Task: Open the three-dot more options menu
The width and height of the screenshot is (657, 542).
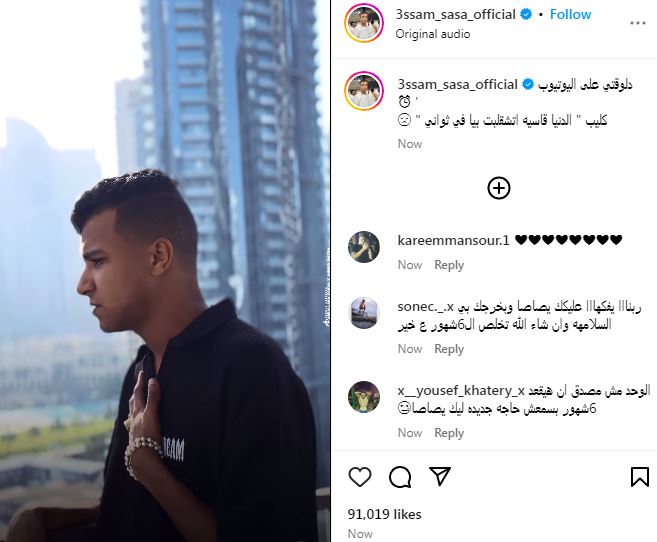Action: pyautogui.click(x=638, y=23)
